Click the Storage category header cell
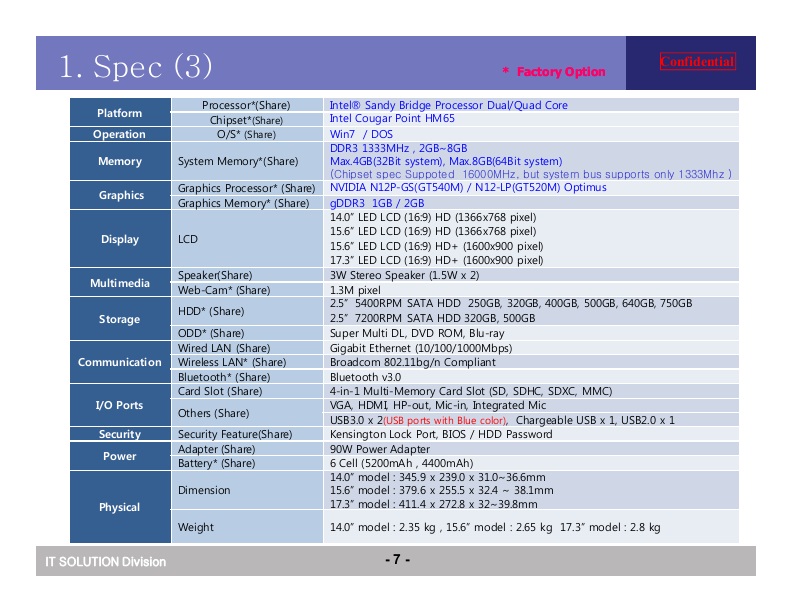This screenshot has height=612, width=792. click(x=120, y=319)
